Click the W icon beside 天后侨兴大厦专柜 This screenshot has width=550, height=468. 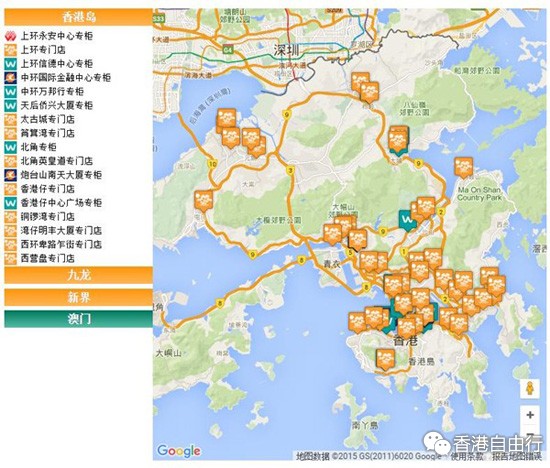(10, 105)
